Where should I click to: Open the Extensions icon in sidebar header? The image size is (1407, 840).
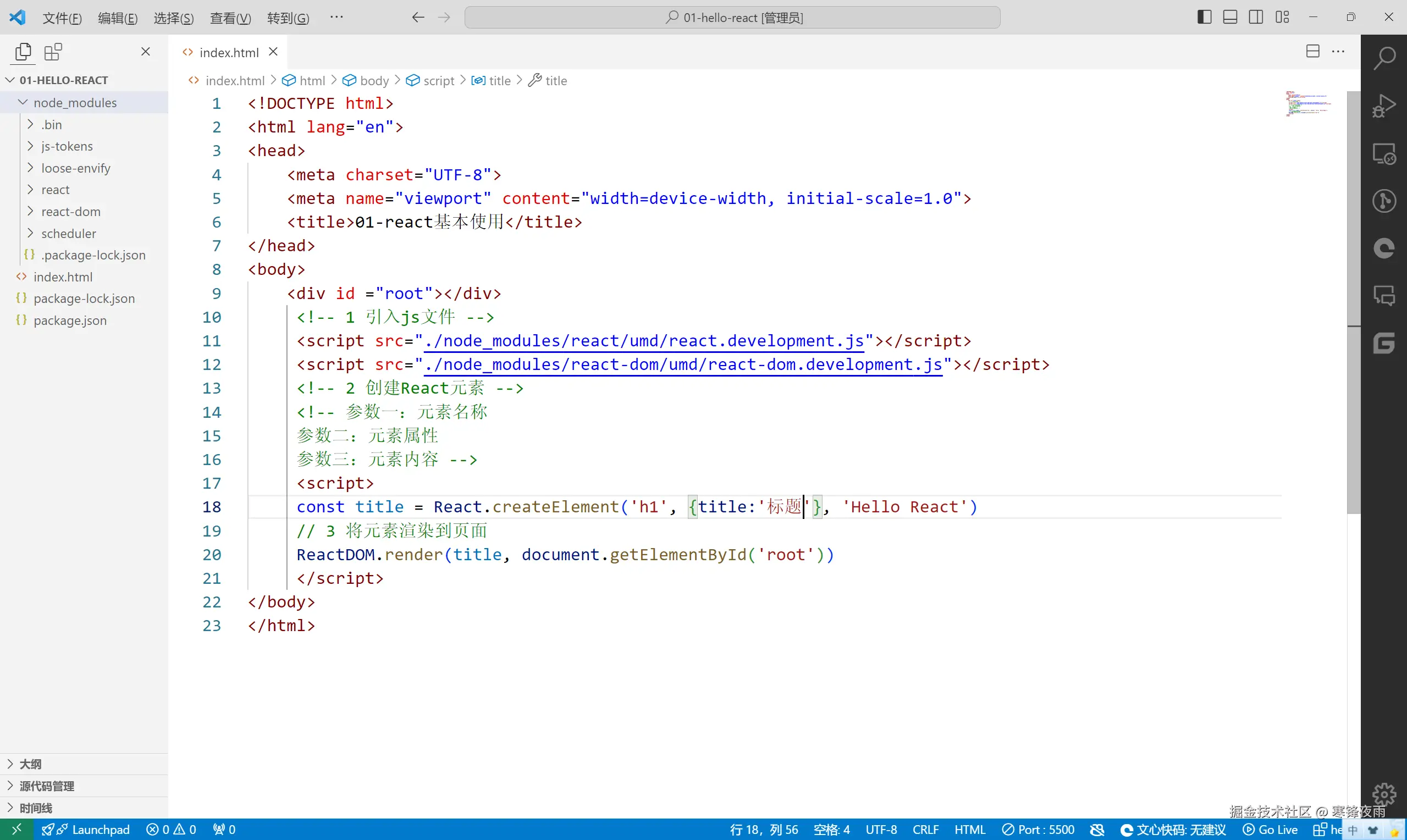(53, 52)
